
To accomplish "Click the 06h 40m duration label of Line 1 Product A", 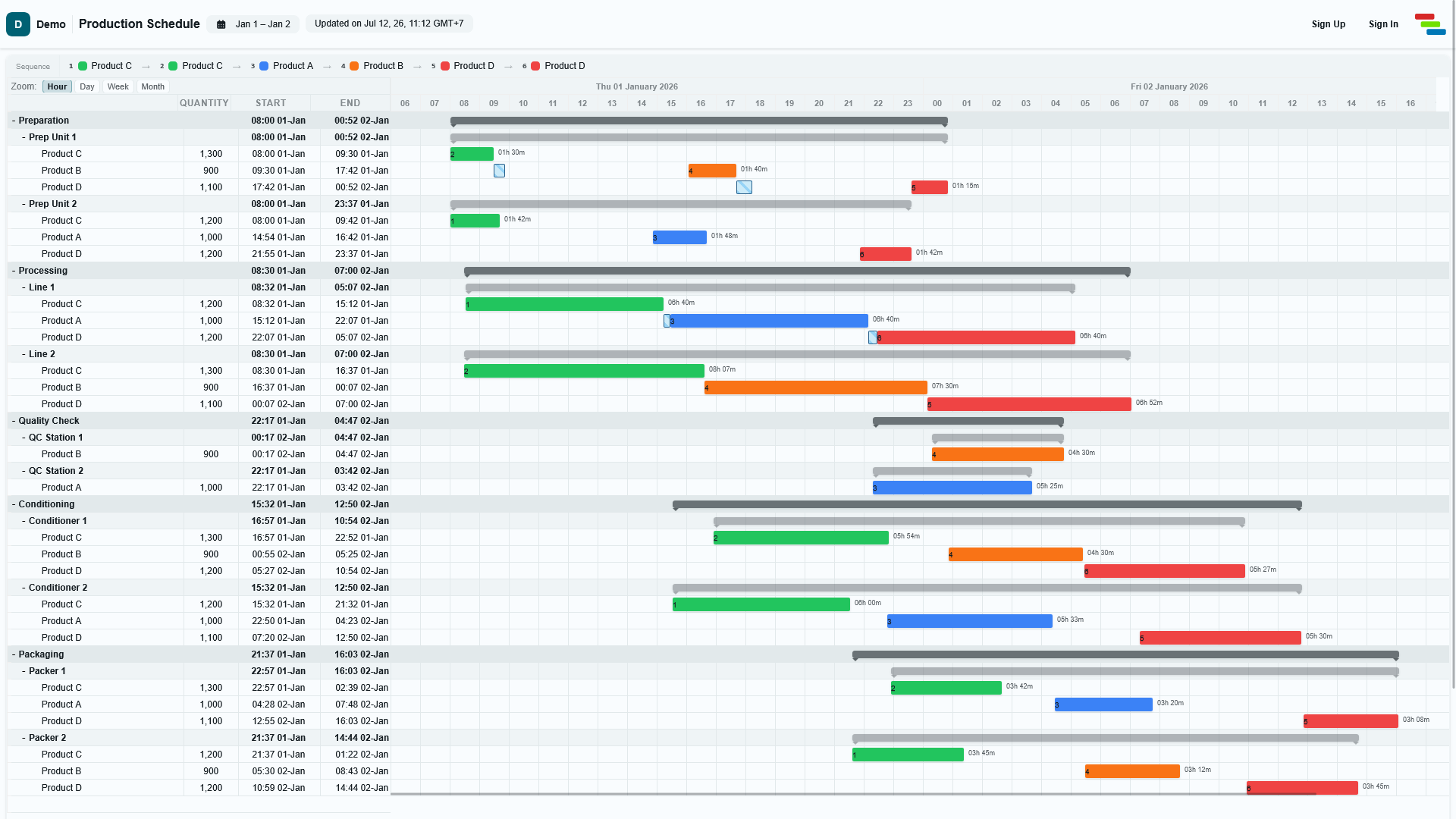I will [x=886, y=319].
